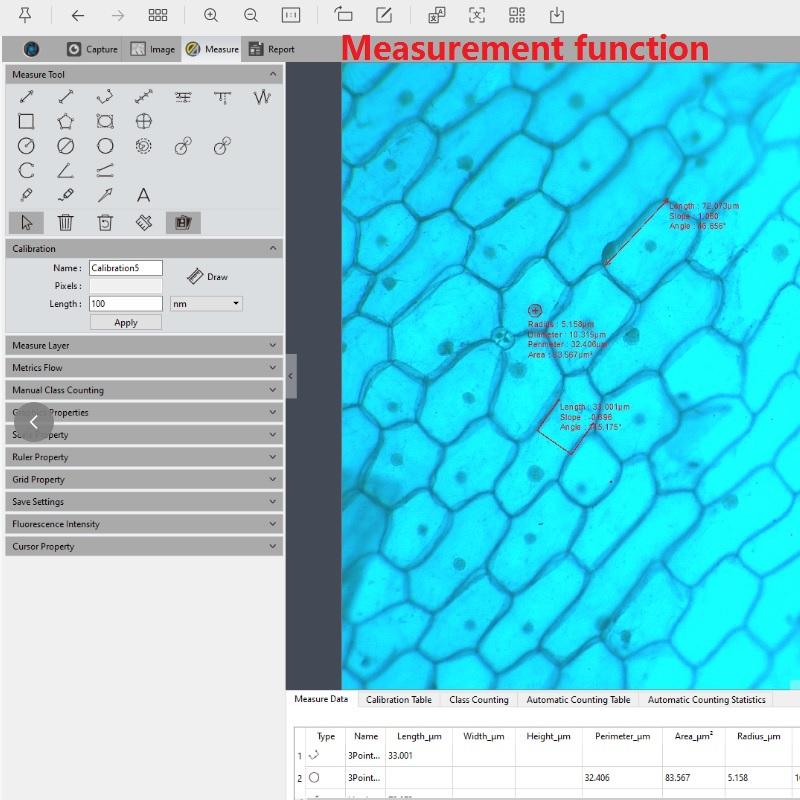The image size is (800, 800).
Task: Select the polygon measure tool
Action: coord(65,121)
